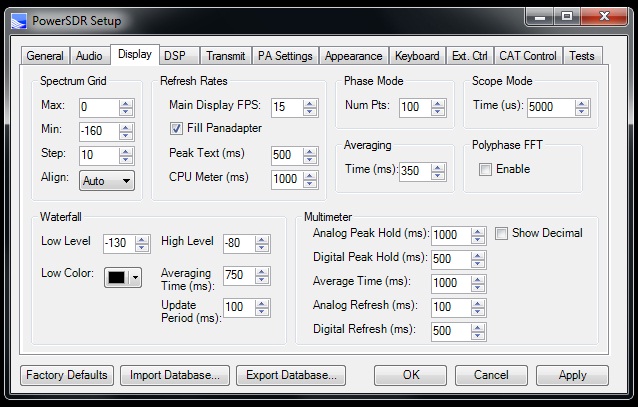
Task: Increase Waterfall Averaging Time value
Action: [x=262, y=271]
